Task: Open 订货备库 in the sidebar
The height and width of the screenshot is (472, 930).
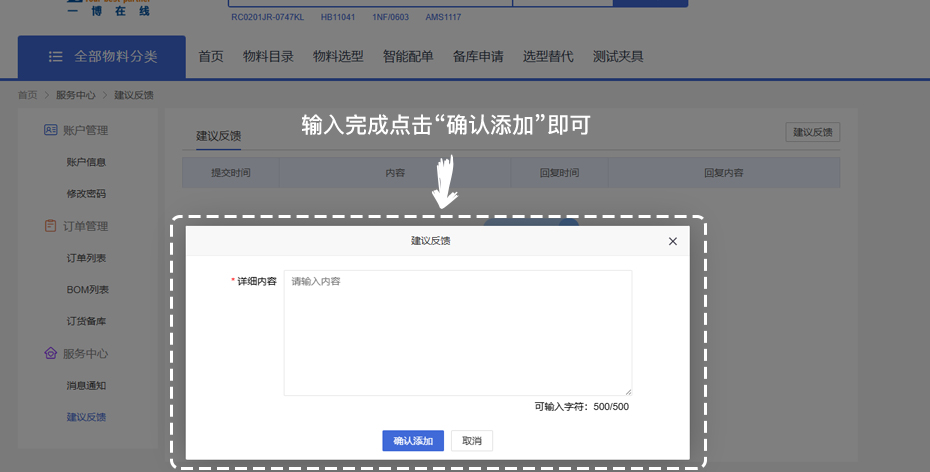Action: click(86, 321)
